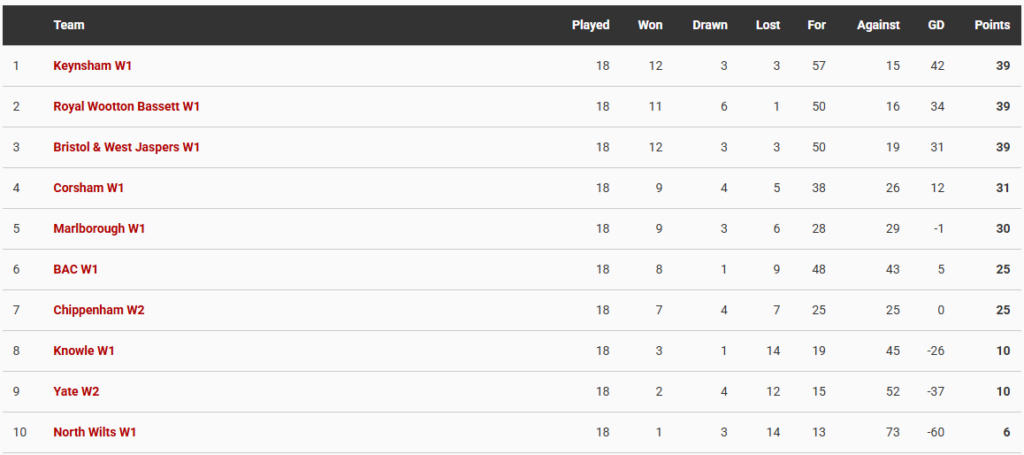1024x455 pixels.
Task: Open the Keynsham W1 team link
Action: tap(93, 65)
